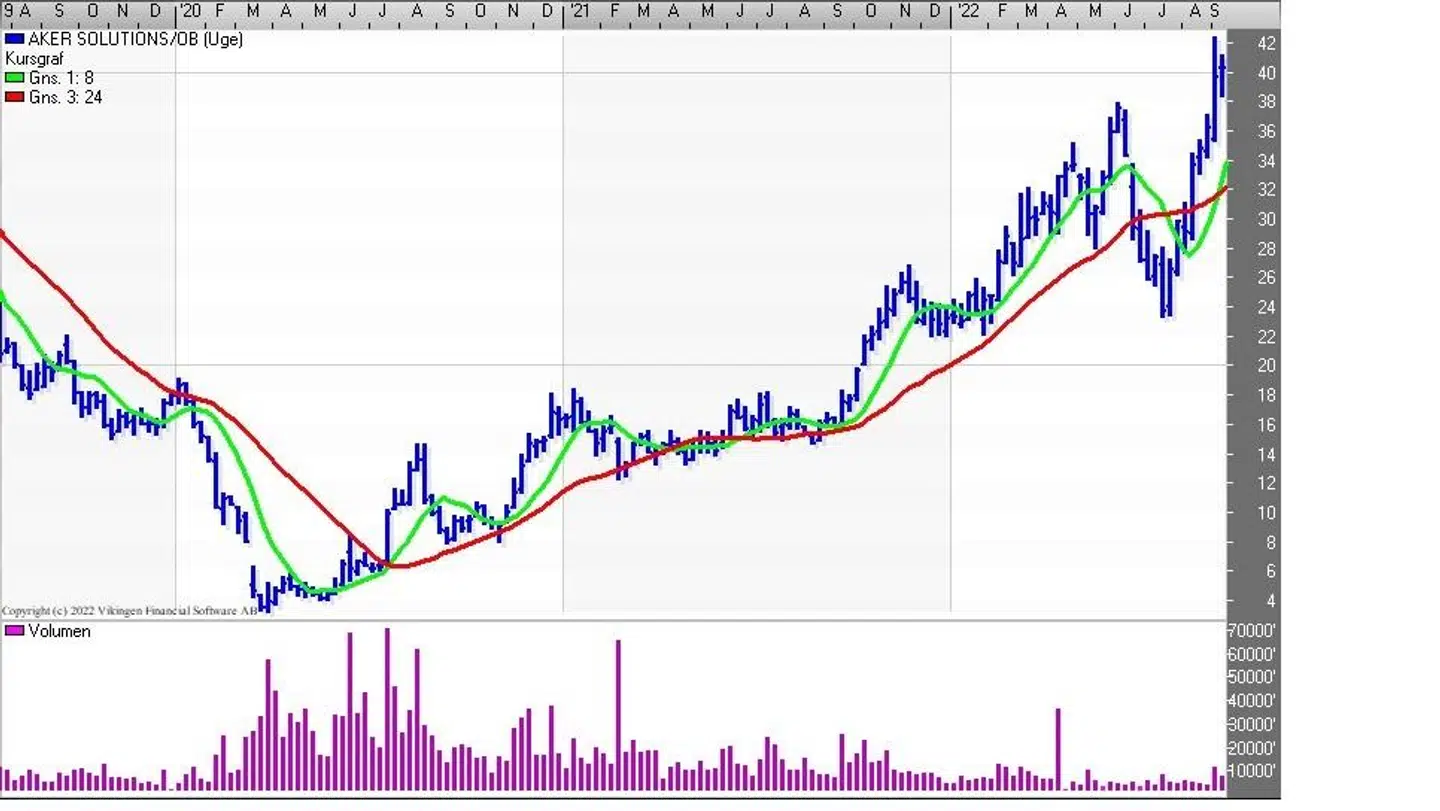The height and width of the screenshot is (811, 1440).
Task: Click the '22 year marker on time axis
Action: (x=966, y=11)
